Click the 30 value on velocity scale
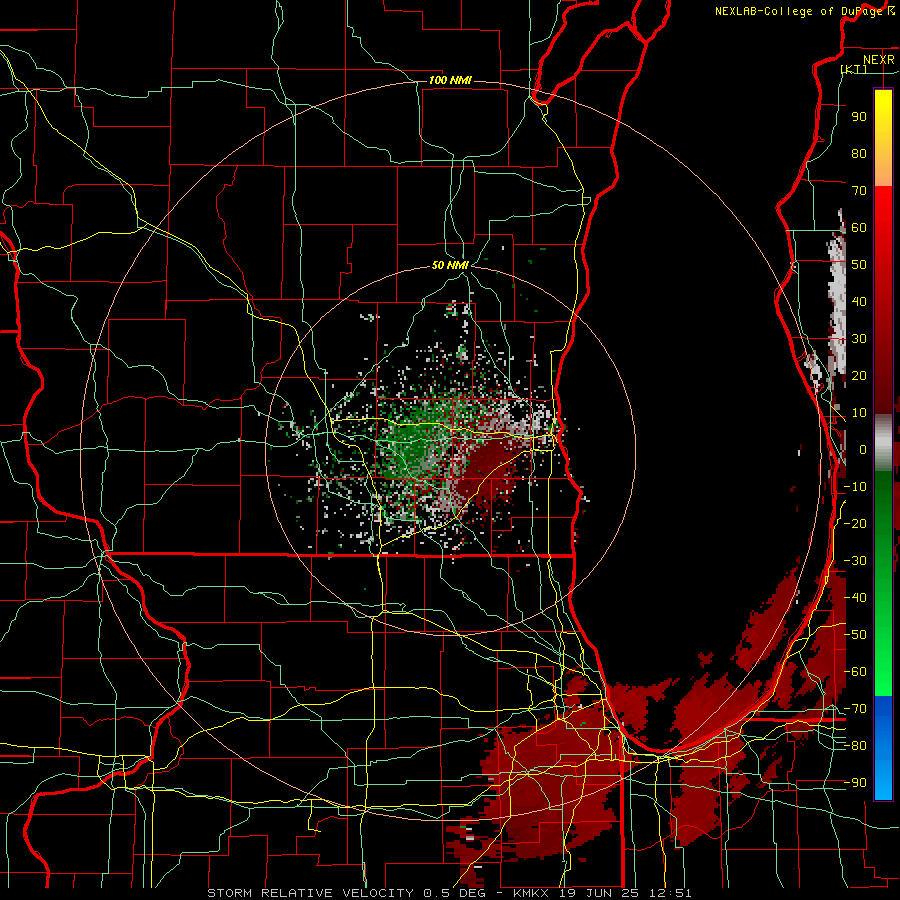Image resolution: width=900 pixels, height=900 pixels. point(859,339)
